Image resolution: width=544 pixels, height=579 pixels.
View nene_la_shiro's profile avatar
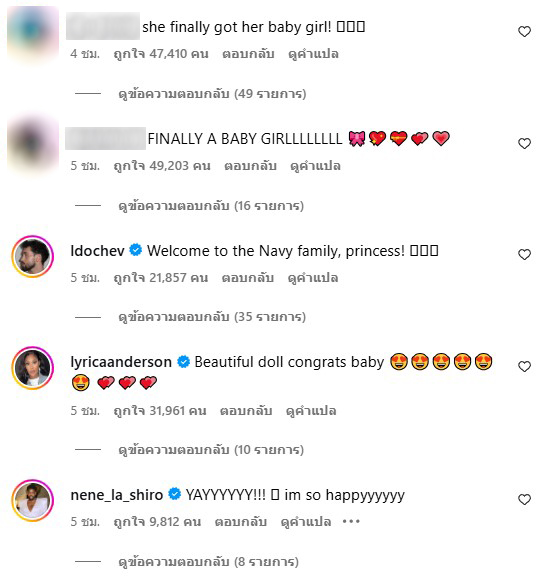click(33, 500)
